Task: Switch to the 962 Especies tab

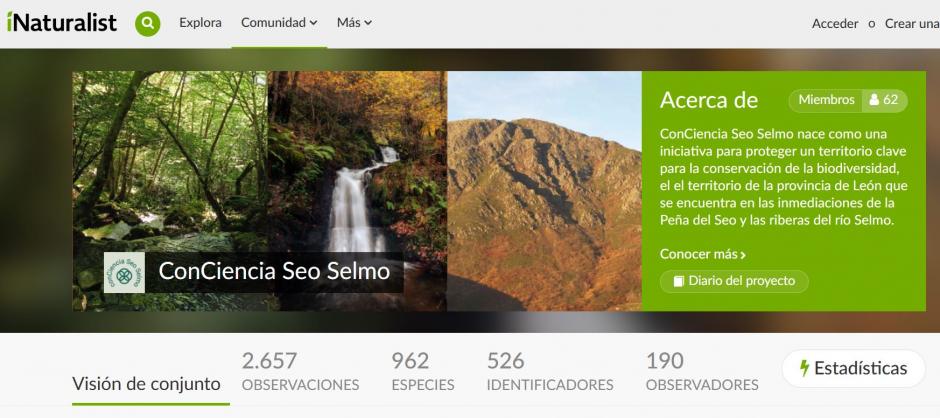Action: (423, 372)
